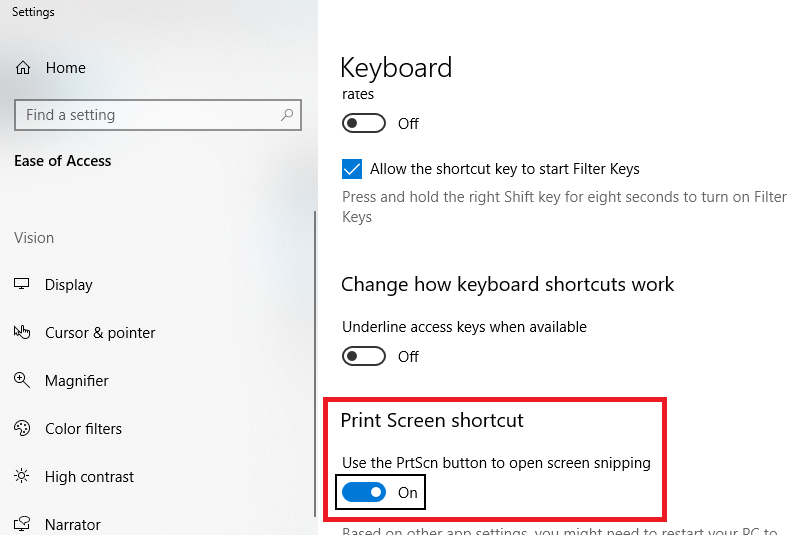This screenshot has height=535, width=794.
Task: Open the Magnifier settings page
Action: (x=76, y=381)
